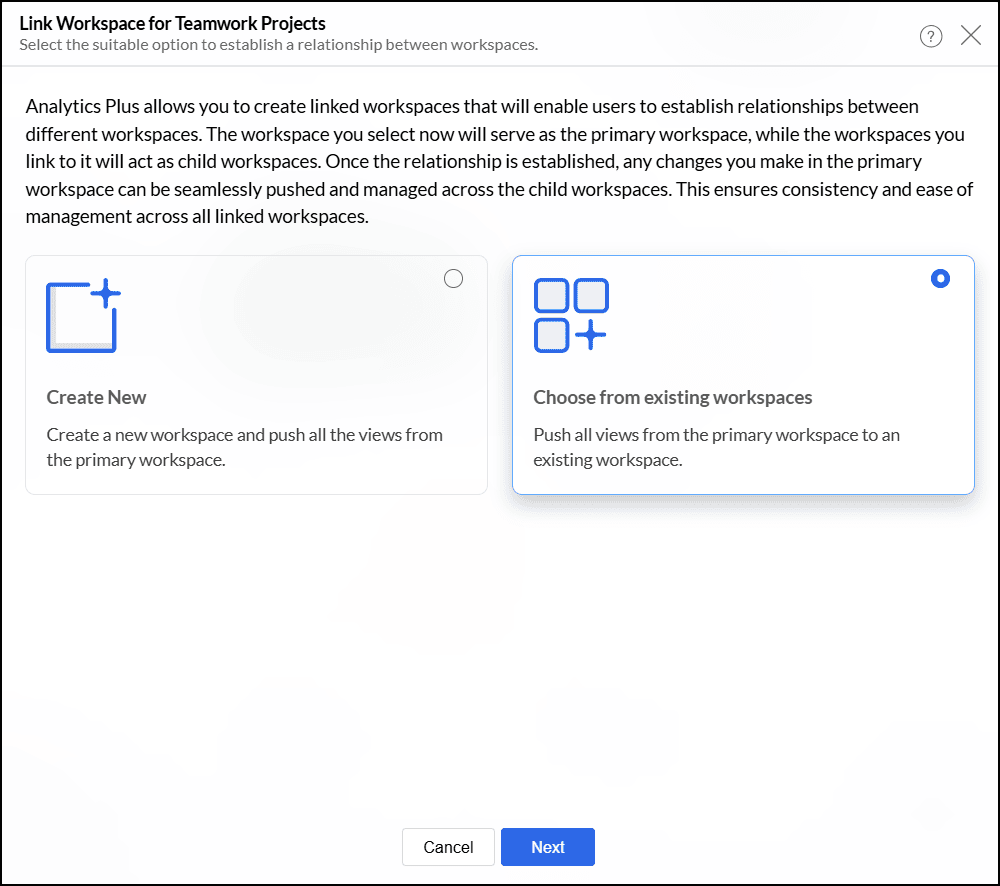
Task: Open the help question mark icon
Action: (931, 37)
